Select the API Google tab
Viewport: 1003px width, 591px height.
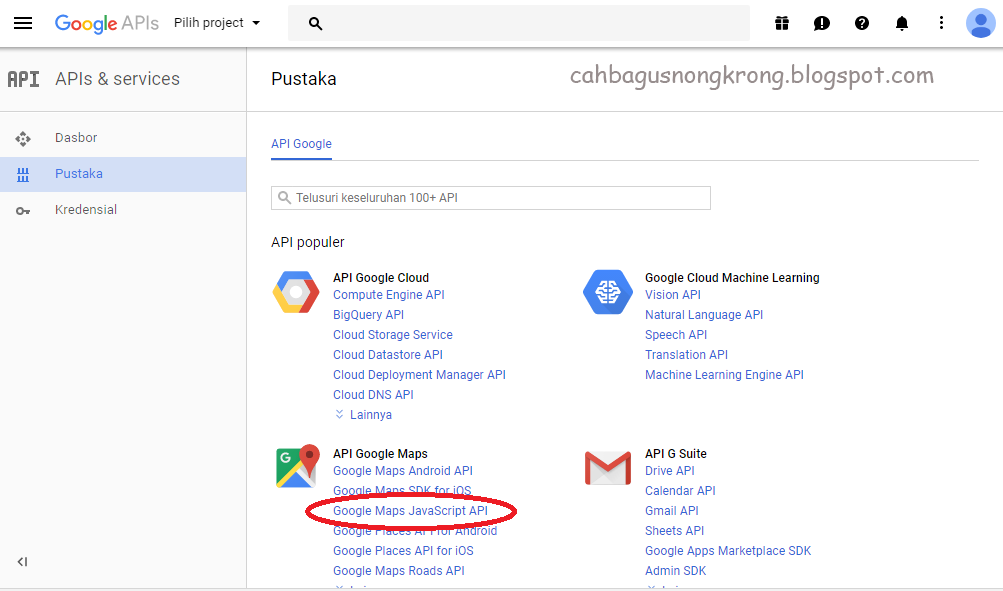coord(301,144)
